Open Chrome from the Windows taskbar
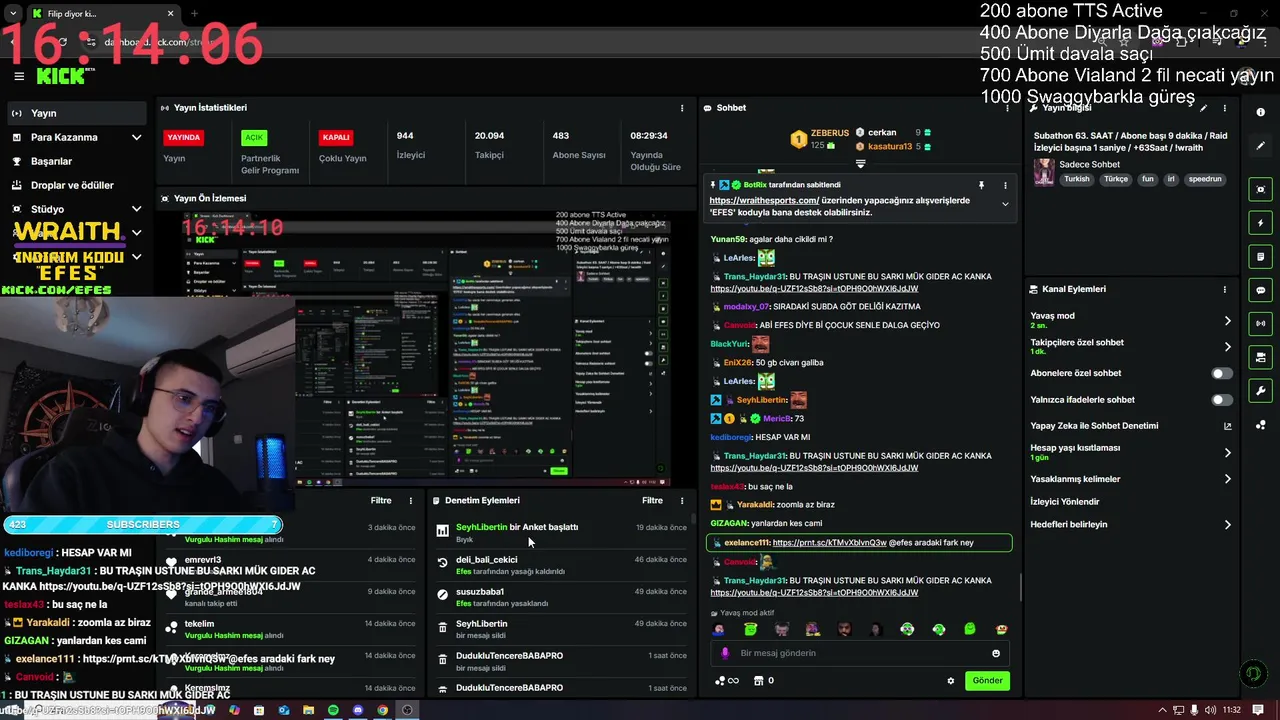This screenshot has height=720, width=1280. [383, 710]
